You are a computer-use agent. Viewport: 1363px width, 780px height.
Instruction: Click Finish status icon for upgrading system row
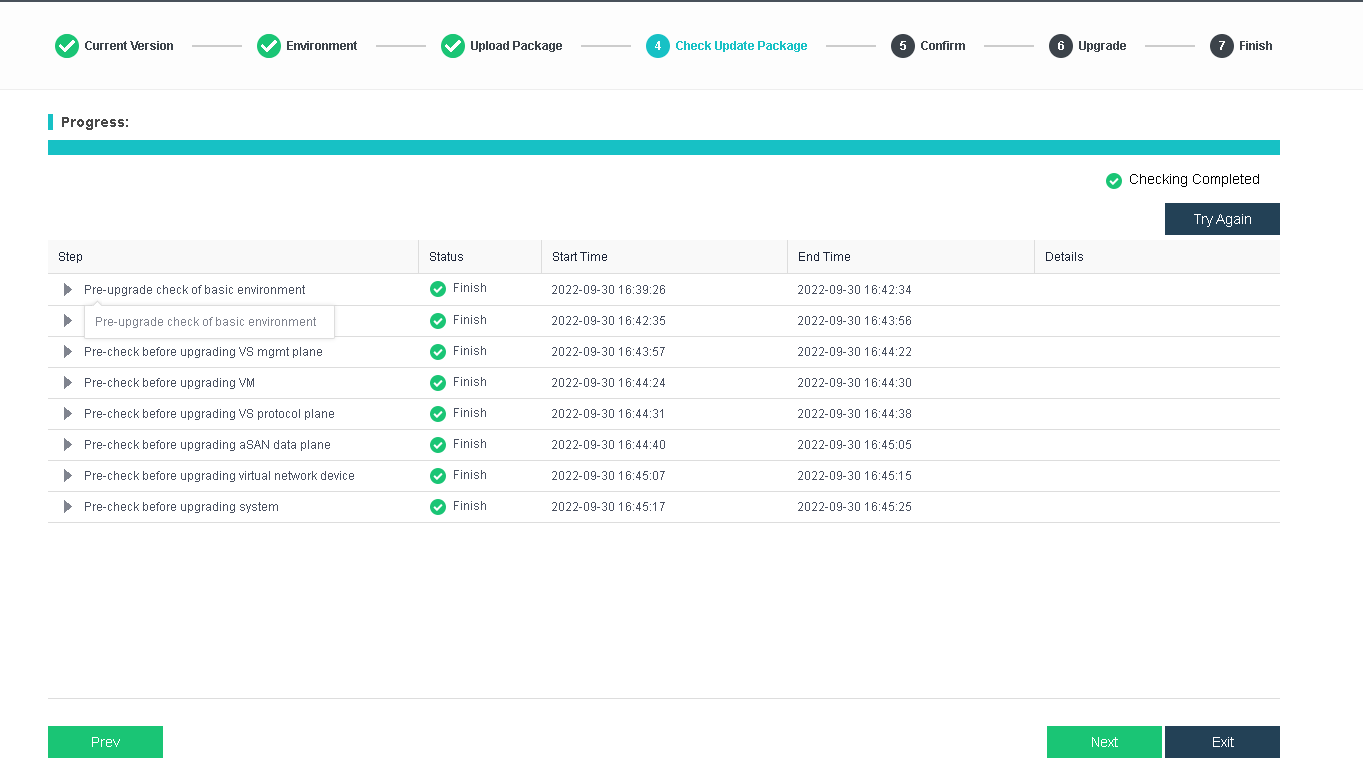(438, 507)
